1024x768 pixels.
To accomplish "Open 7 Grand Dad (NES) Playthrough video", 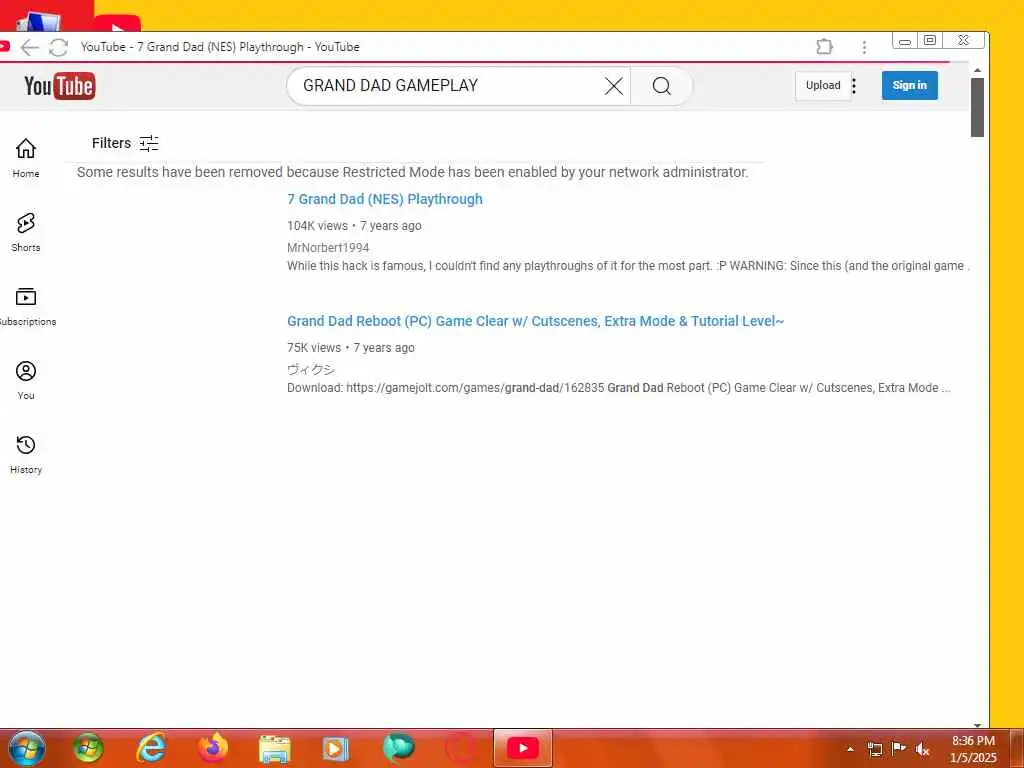I will 385,199.
